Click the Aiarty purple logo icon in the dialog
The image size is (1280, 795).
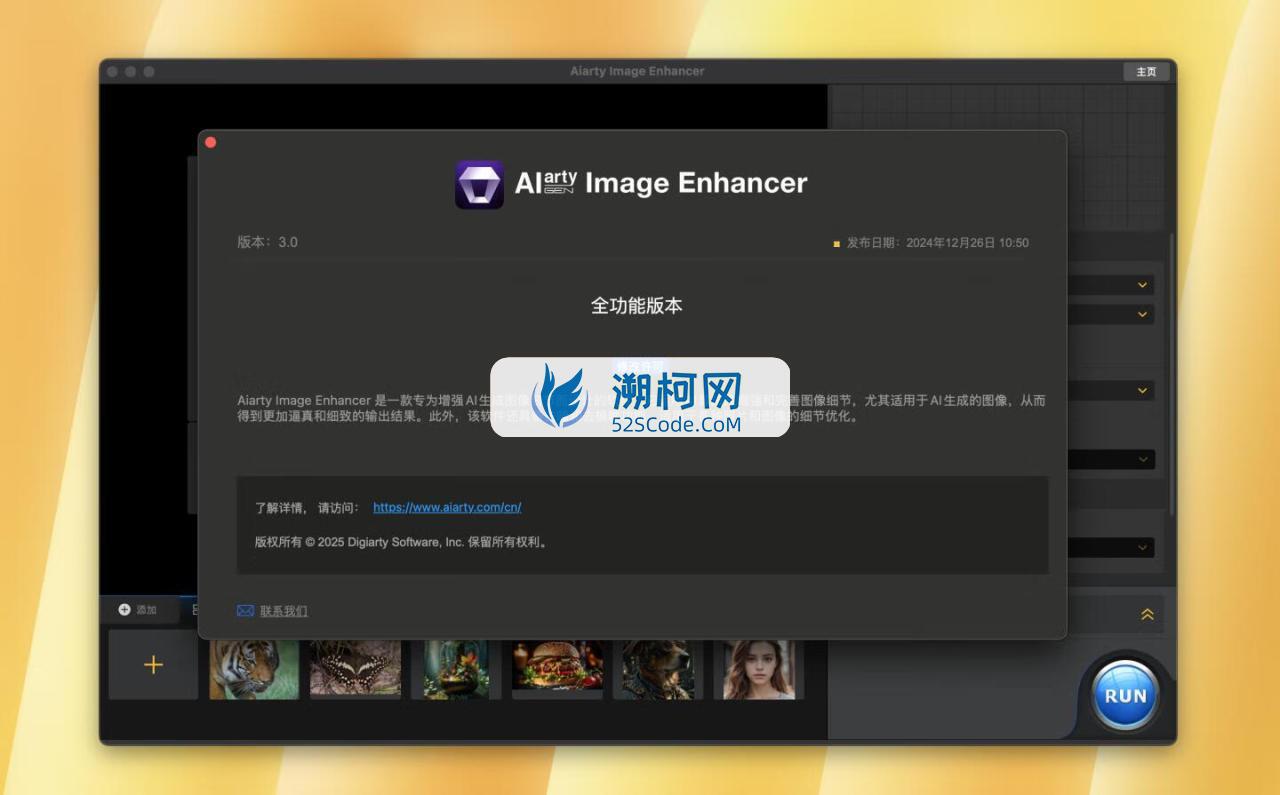point(479,185)
